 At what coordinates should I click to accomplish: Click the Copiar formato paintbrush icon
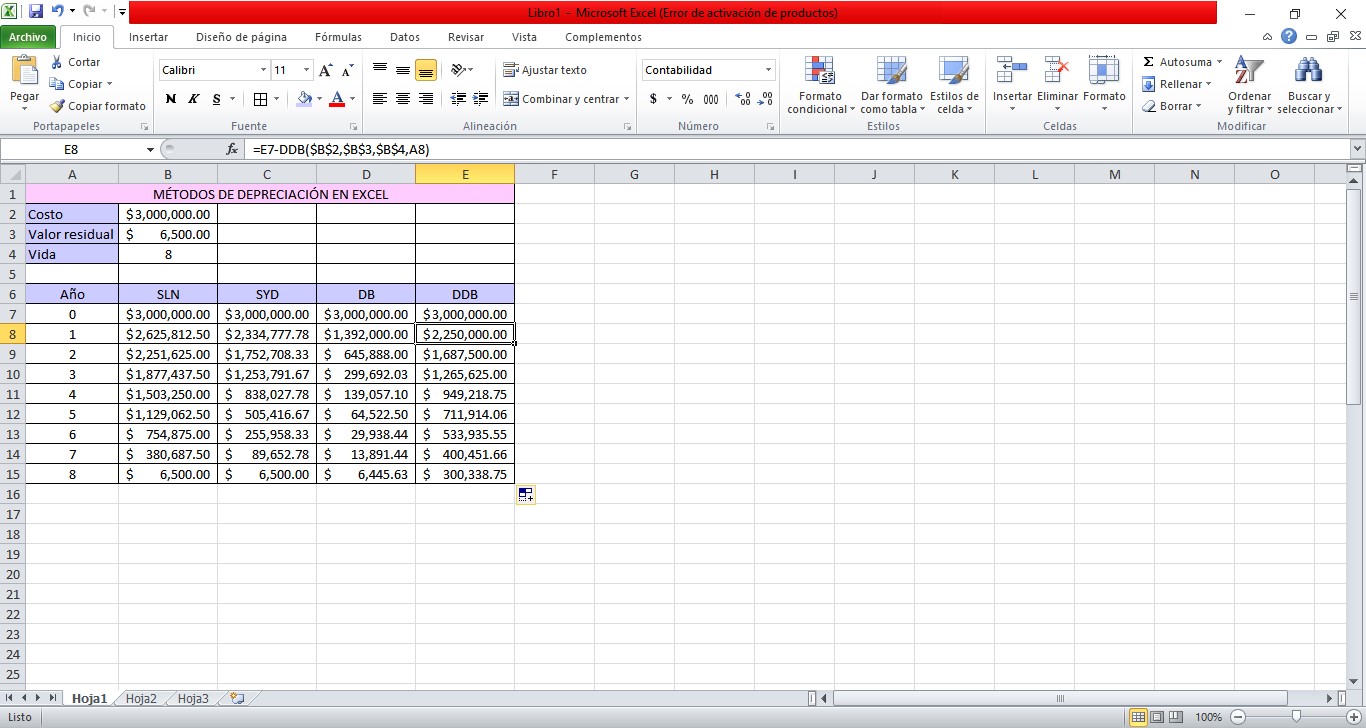click(57, 106)
